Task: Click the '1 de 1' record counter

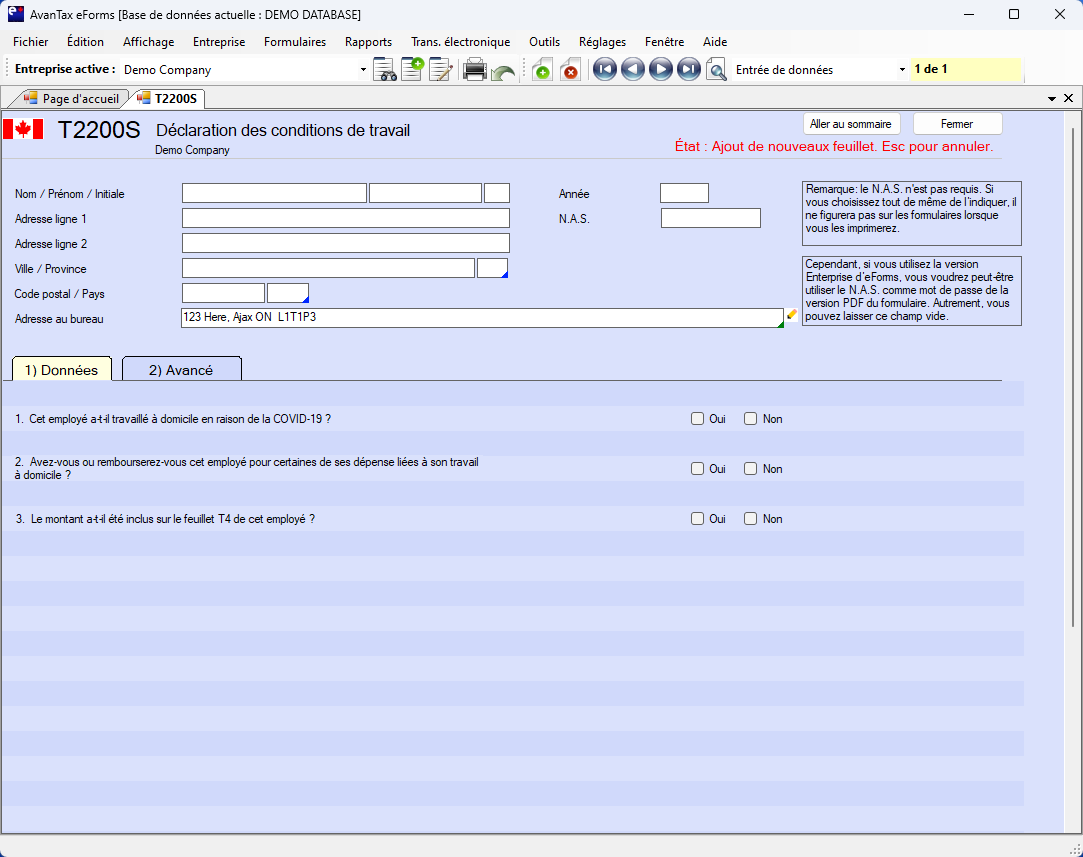Action: coord(966,69)
